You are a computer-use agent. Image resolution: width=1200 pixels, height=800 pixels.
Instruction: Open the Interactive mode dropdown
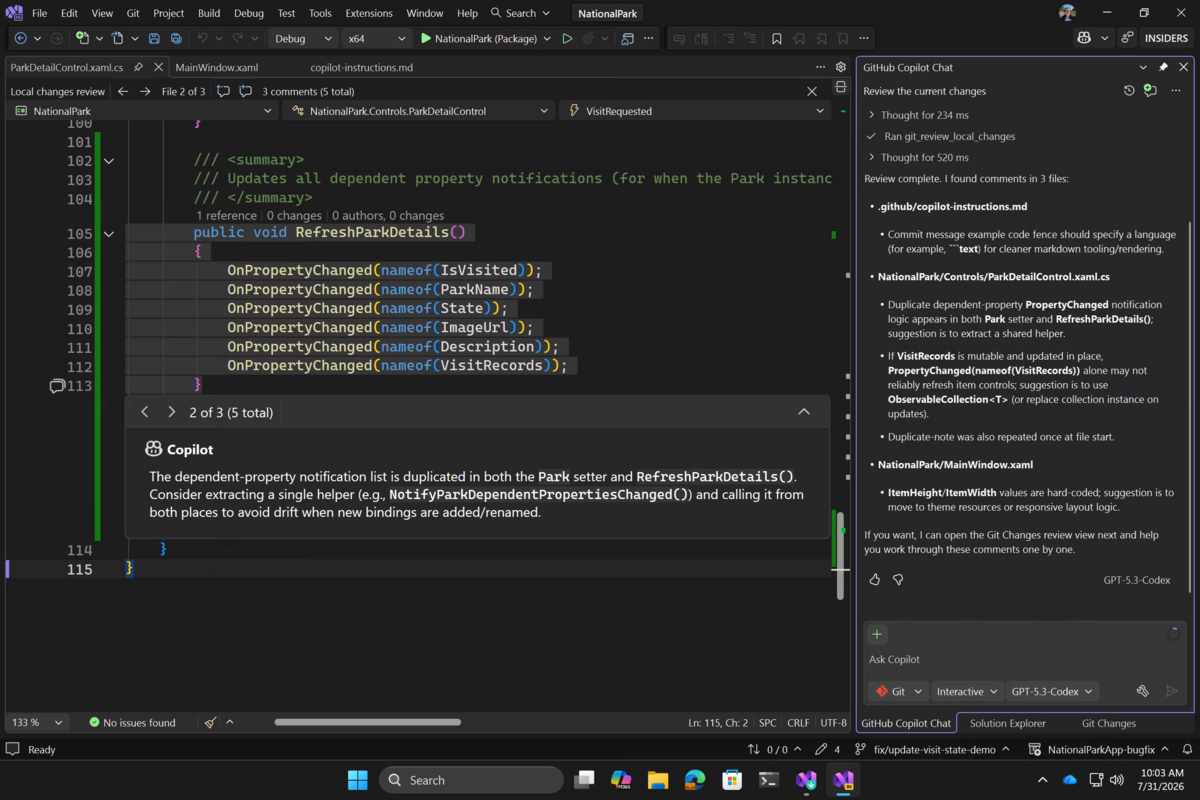pyautogui.click(x=967, y=691)
